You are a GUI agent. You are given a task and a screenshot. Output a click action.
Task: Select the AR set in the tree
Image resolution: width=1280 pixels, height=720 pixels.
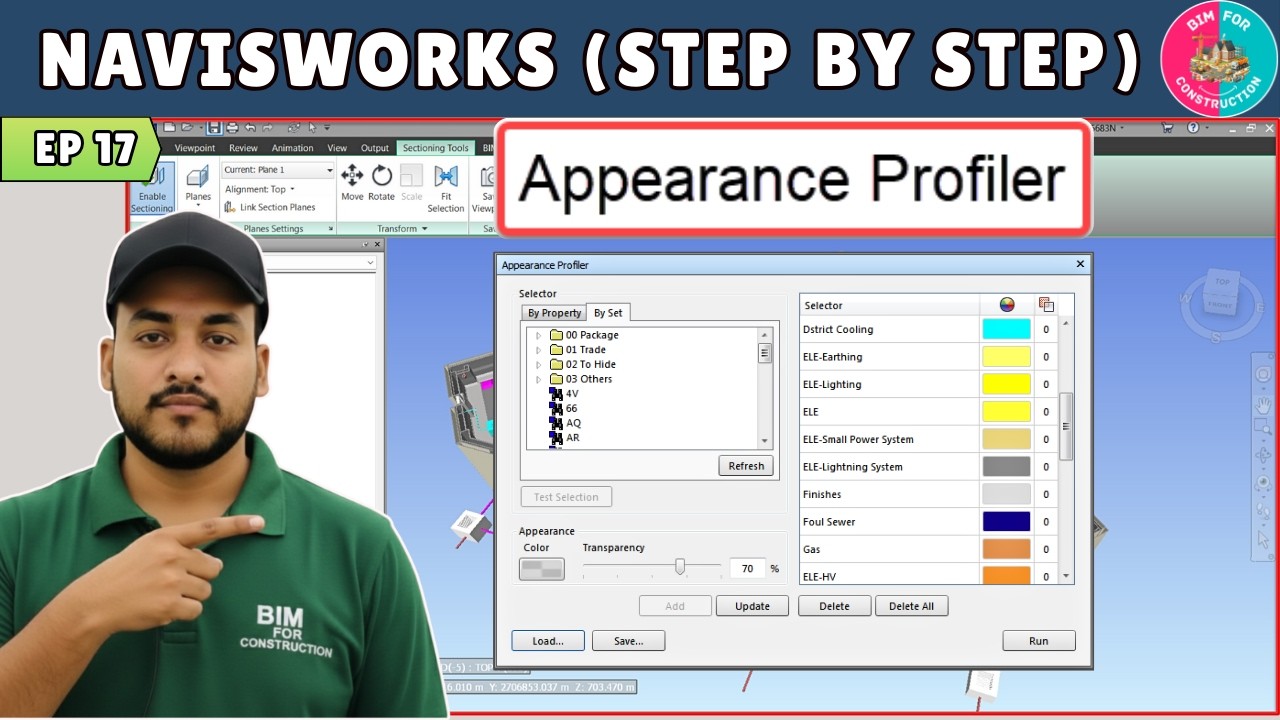pos(566,438)
